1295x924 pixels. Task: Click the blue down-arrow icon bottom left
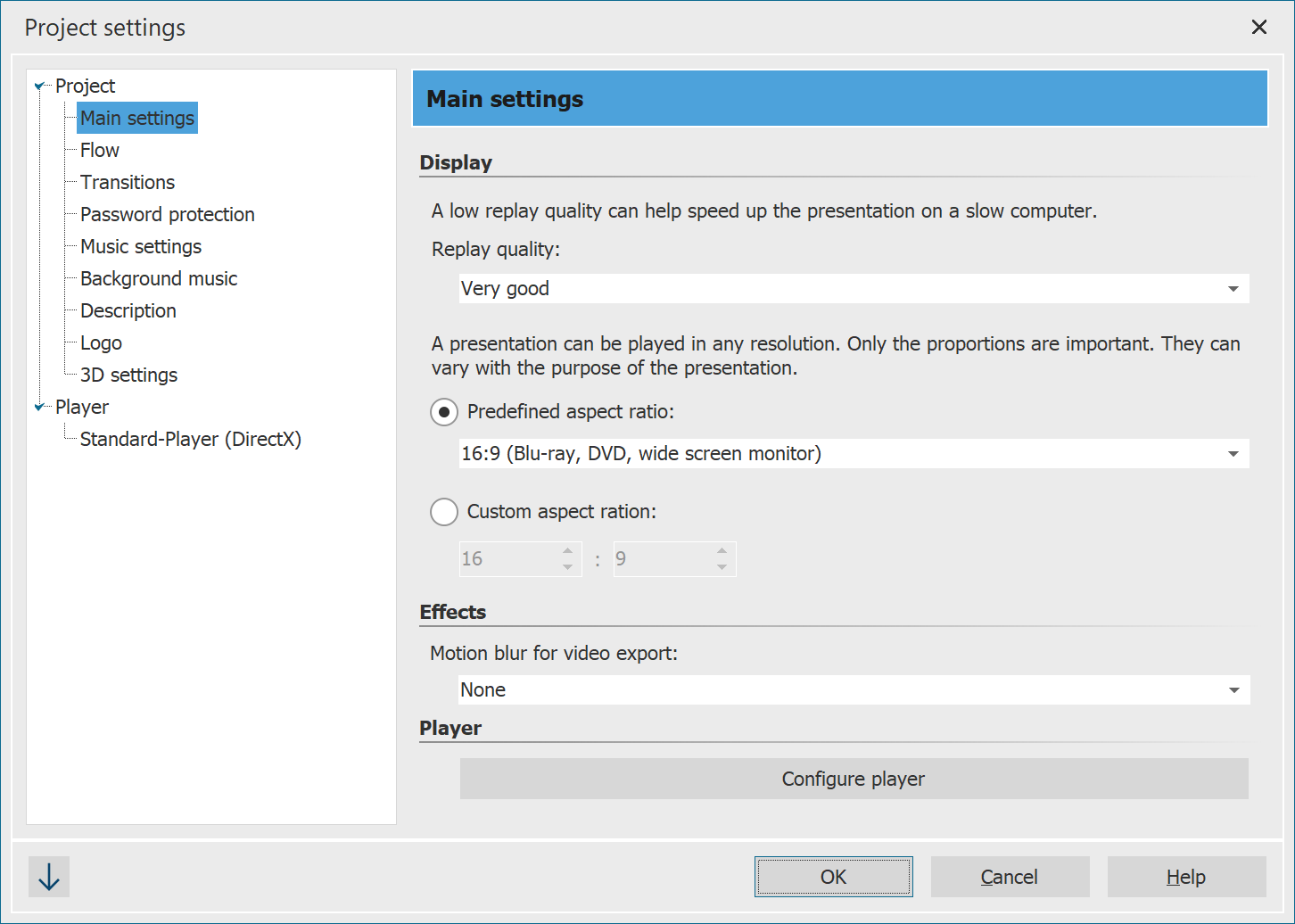click(x=48, y=877)
